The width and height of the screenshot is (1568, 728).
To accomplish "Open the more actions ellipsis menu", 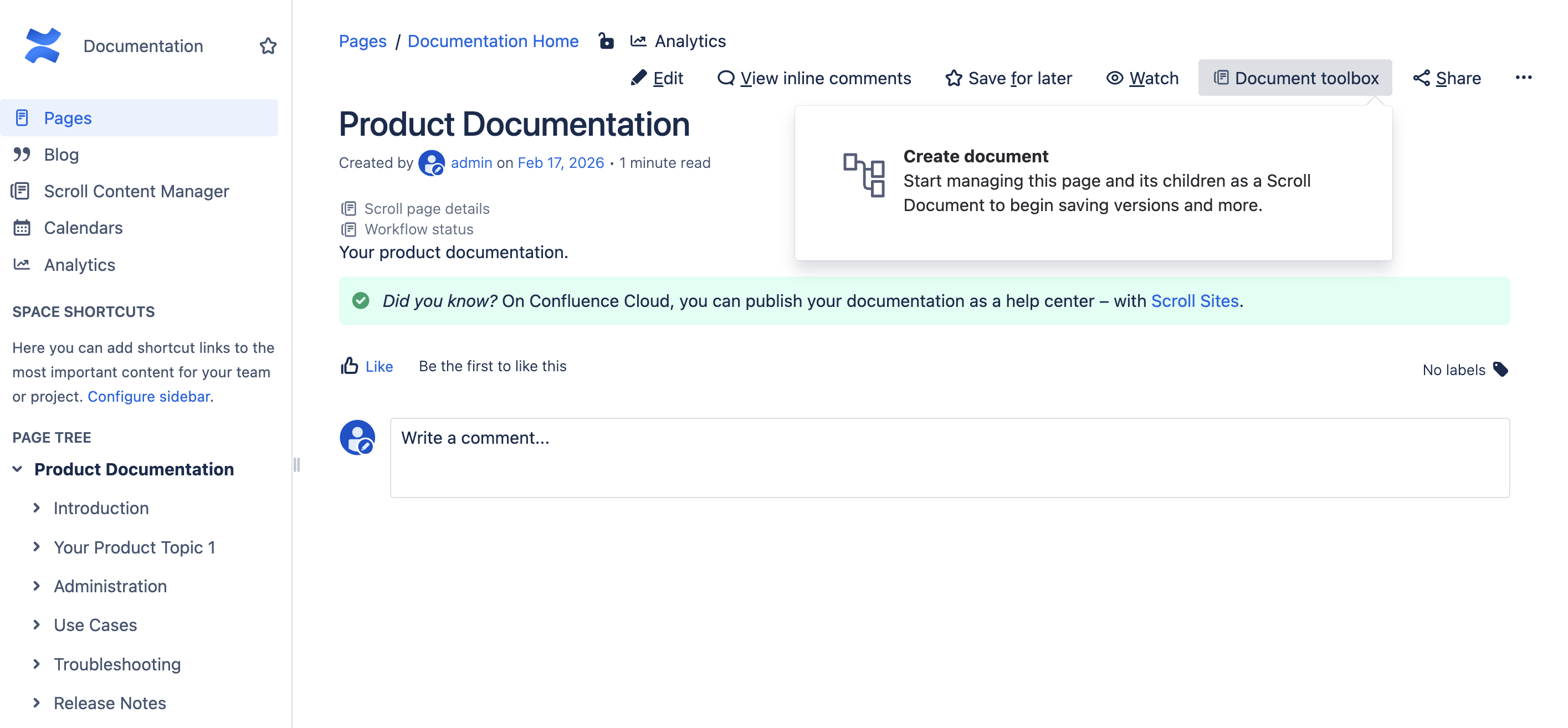I will click(x=1525, y=78).
